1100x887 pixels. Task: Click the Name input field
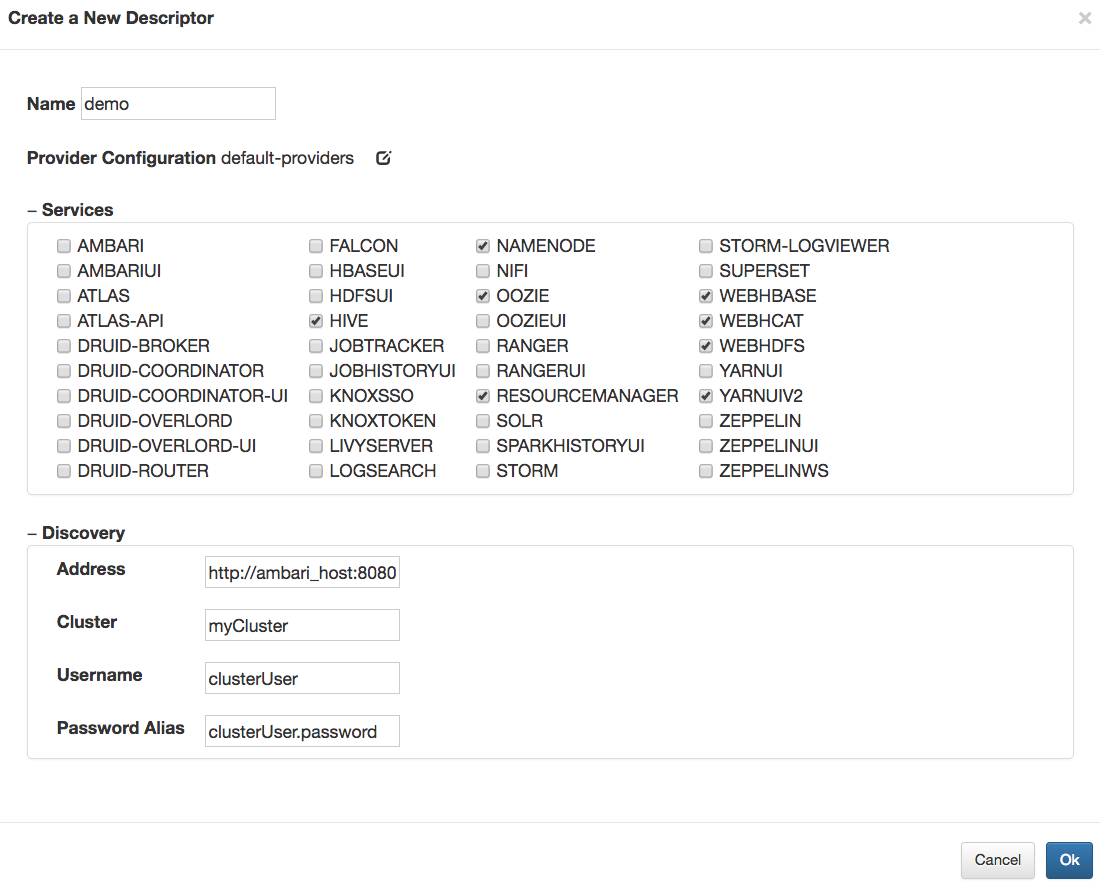click(x=178, y=104)
